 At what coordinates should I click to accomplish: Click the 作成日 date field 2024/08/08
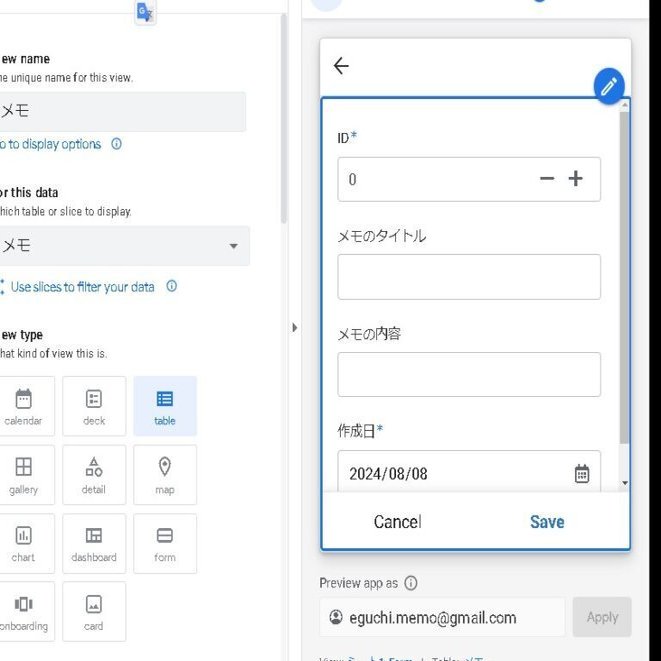[469, 471]
